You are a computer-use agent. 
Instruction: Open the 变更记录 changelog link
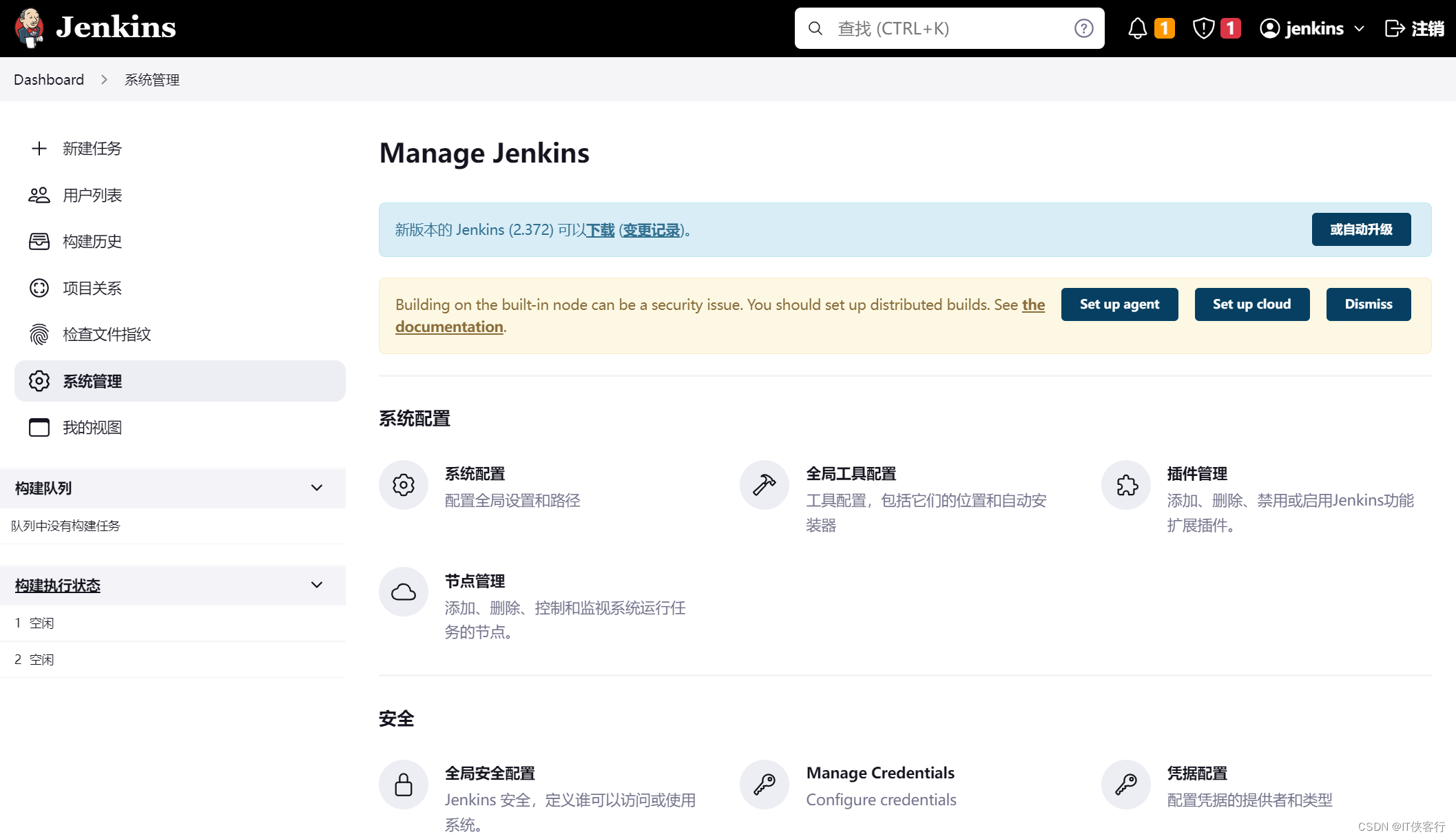(651, 230)
